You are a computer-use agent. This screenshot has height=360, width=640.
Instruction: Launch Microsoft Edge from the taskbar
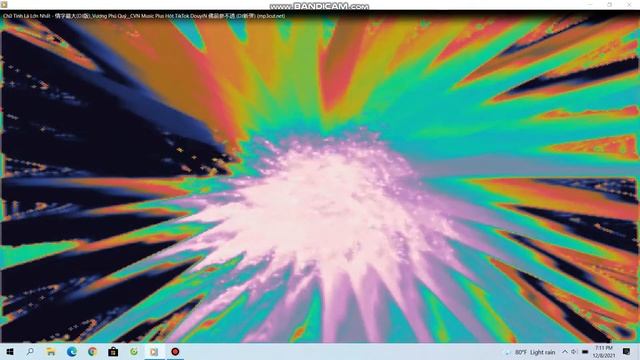(71, 351)
